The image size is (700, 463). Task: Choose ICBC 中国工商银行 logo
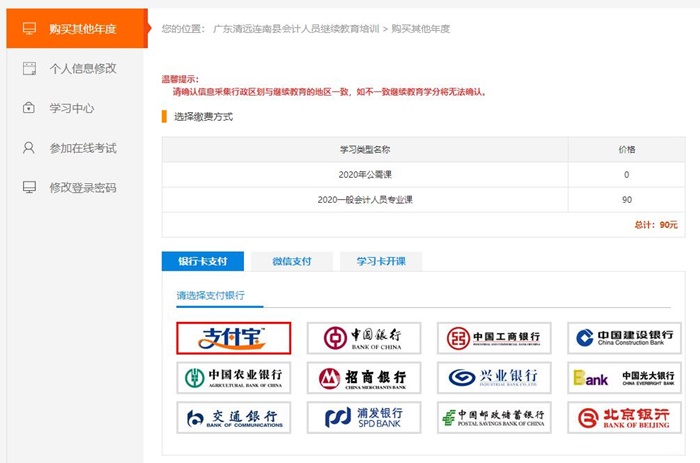[x=494, y=338]
